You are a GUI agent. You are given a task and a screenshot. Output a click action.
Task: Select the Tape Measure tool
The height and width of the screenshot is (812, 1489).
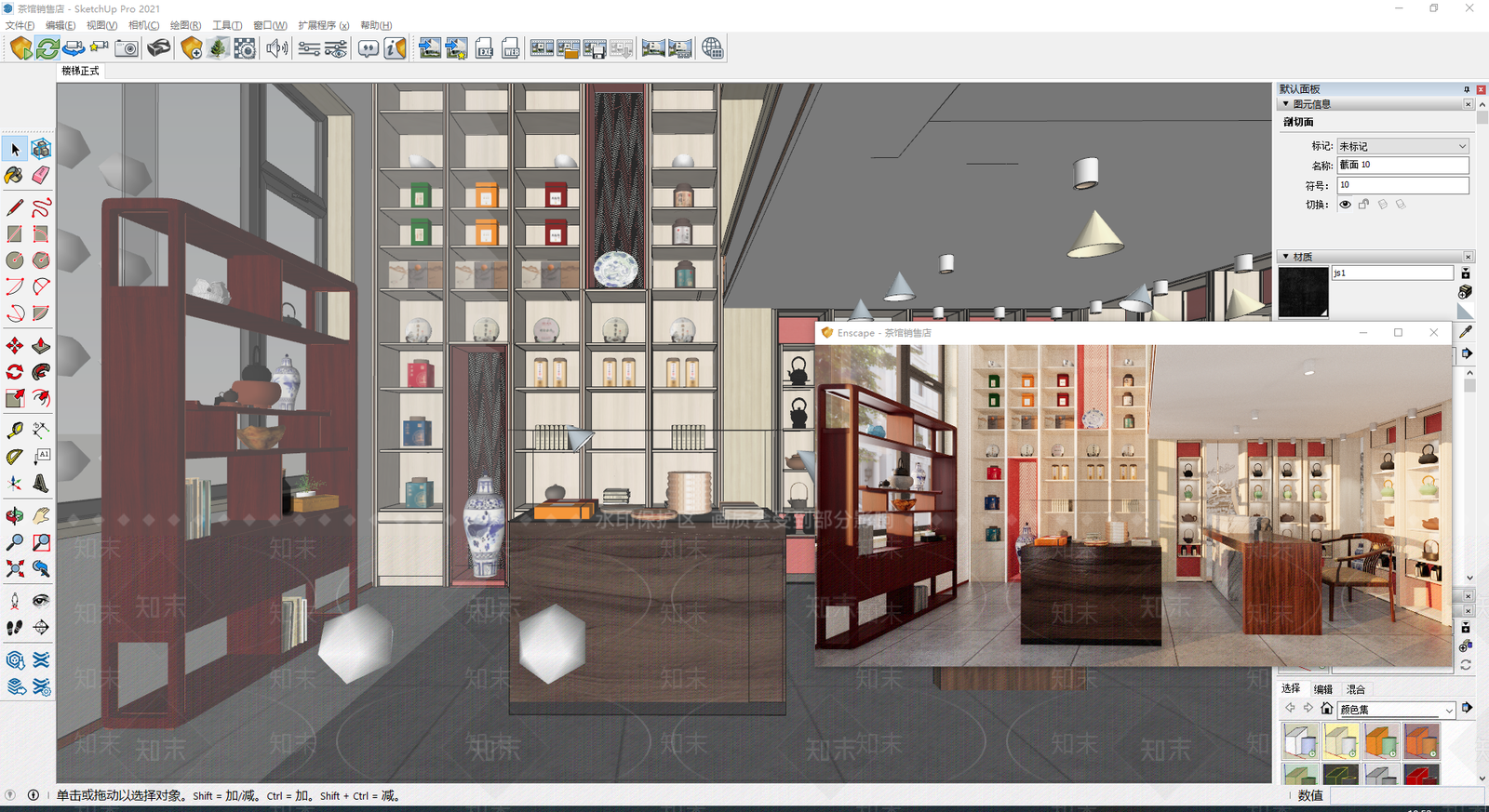(15, 431)
